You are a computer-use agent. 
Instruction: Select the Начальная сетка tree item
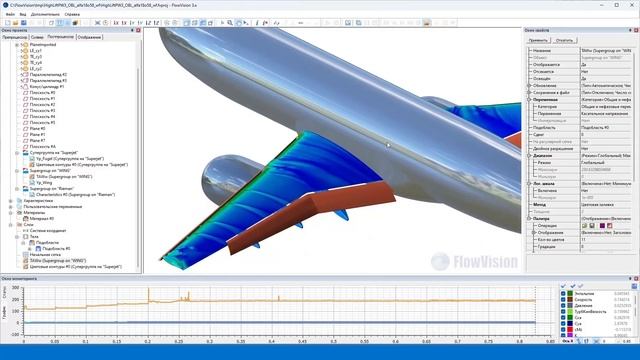[45, 255]
